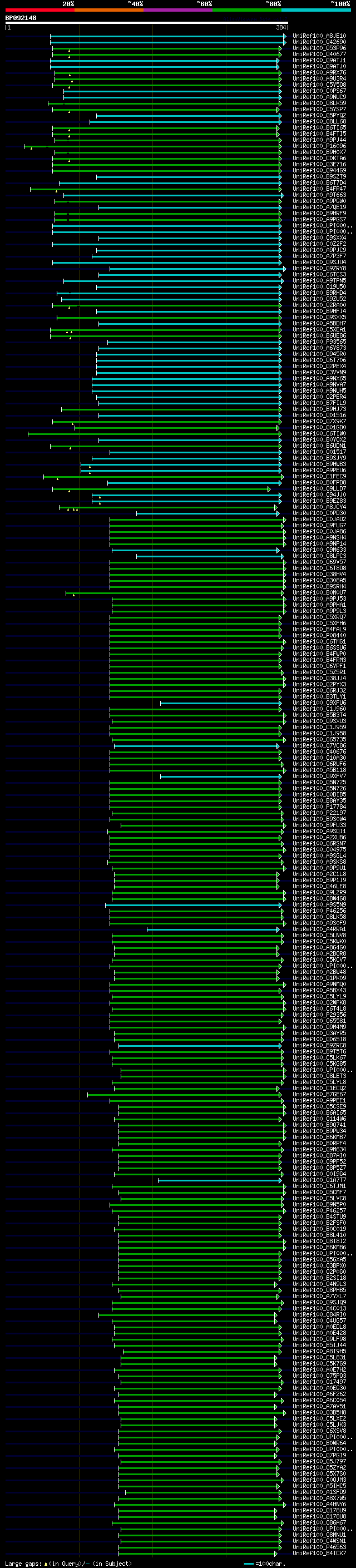The height and width of the screenshot is (1568, 356).
Task: Click the =100char. scale legend
Action: click(264, 1563)
